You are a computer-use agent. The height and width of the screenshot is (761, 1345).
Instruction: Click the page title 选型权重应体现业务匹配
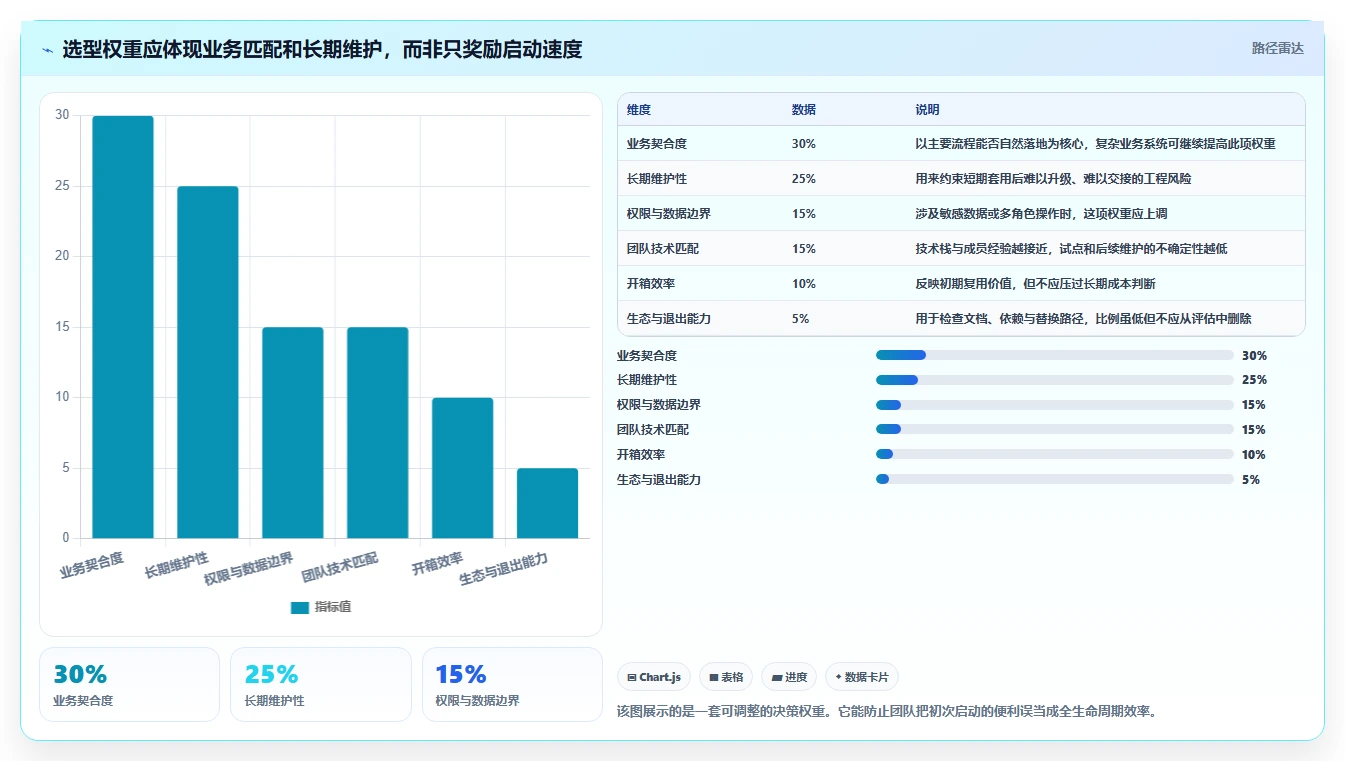[x=322, y=49]
